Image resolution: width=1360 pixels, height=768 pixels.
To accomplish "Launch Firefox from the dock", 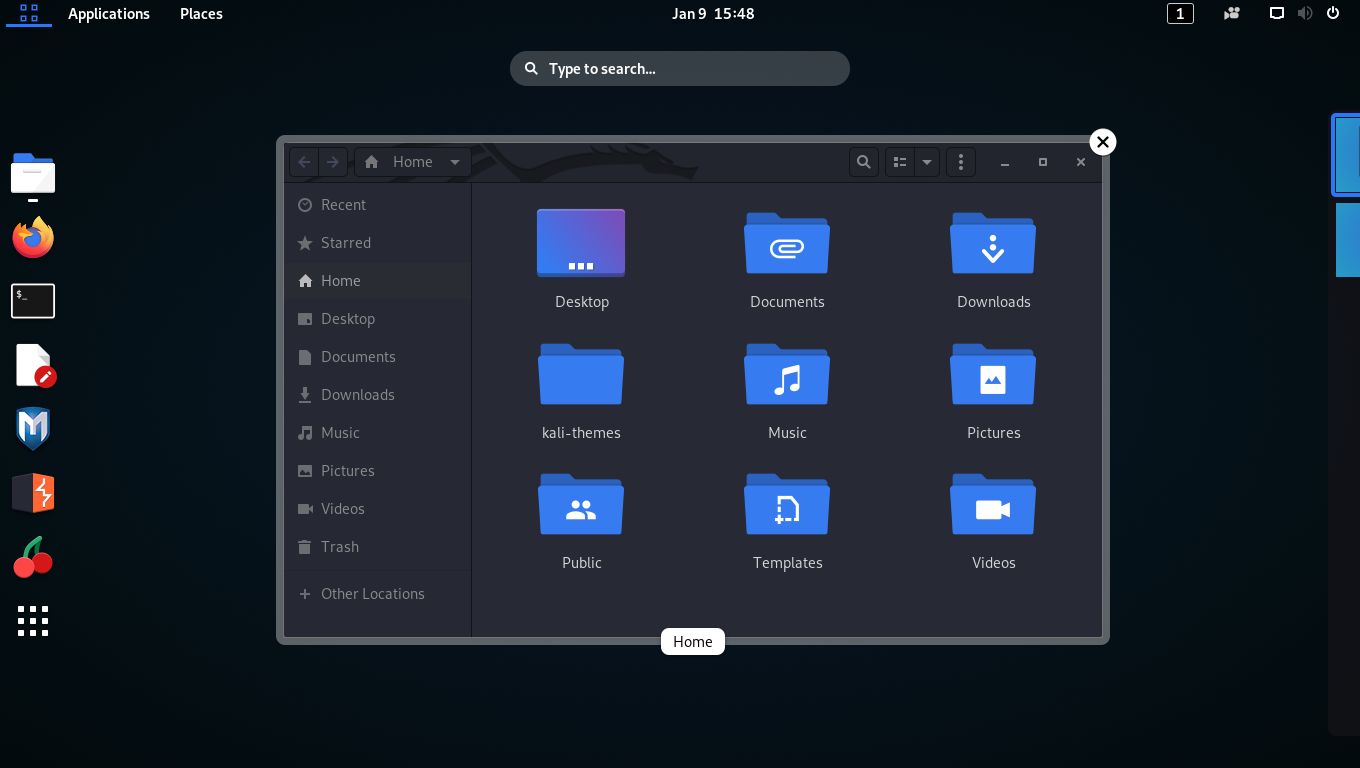I will [x=33, y=237].
